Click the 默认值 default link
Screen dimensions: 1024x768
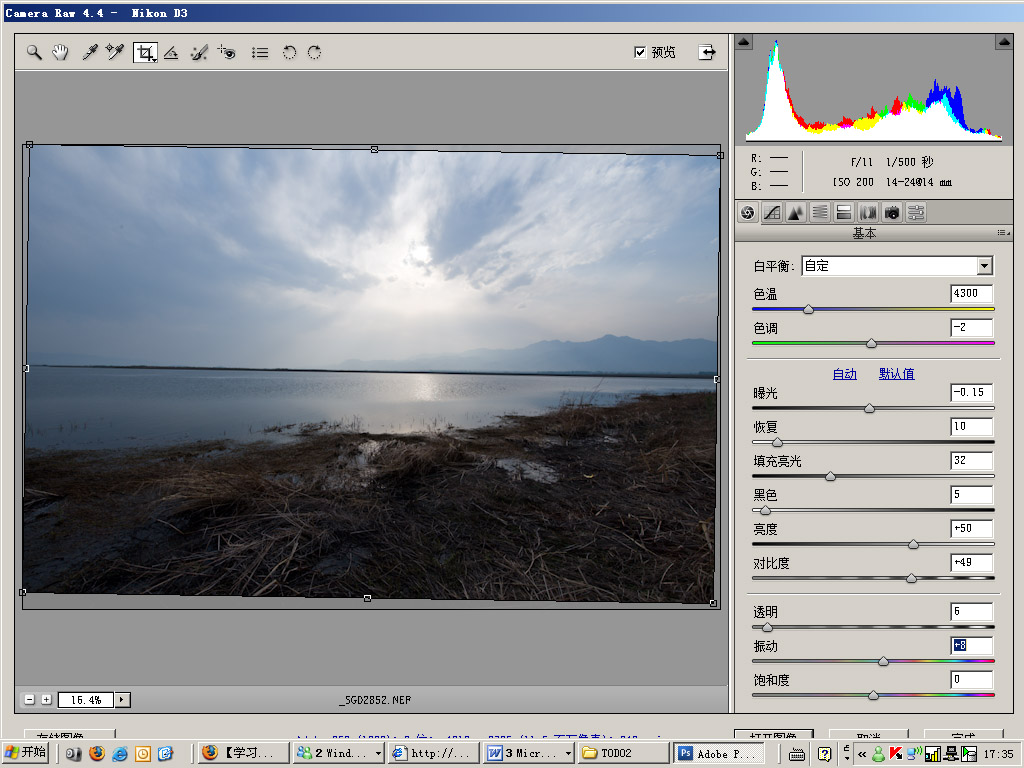click(897, 374)
